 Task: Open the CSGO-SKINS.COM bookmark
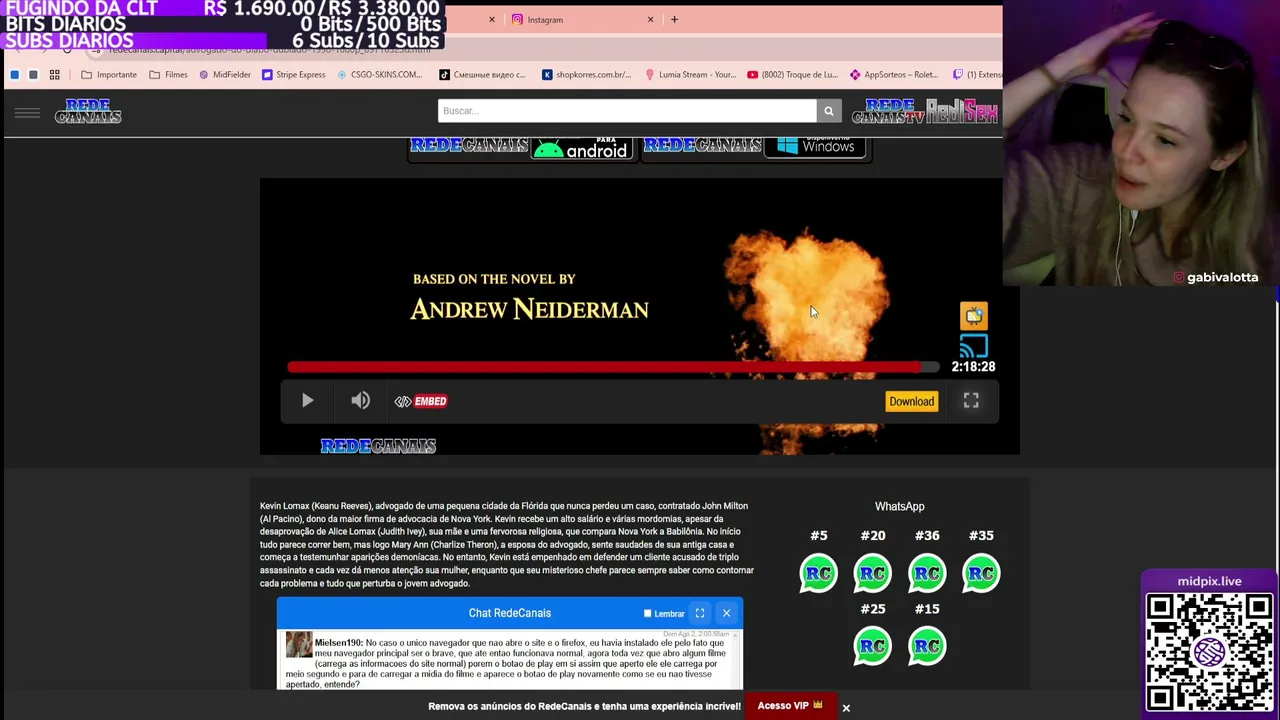[x=379, y=75]
